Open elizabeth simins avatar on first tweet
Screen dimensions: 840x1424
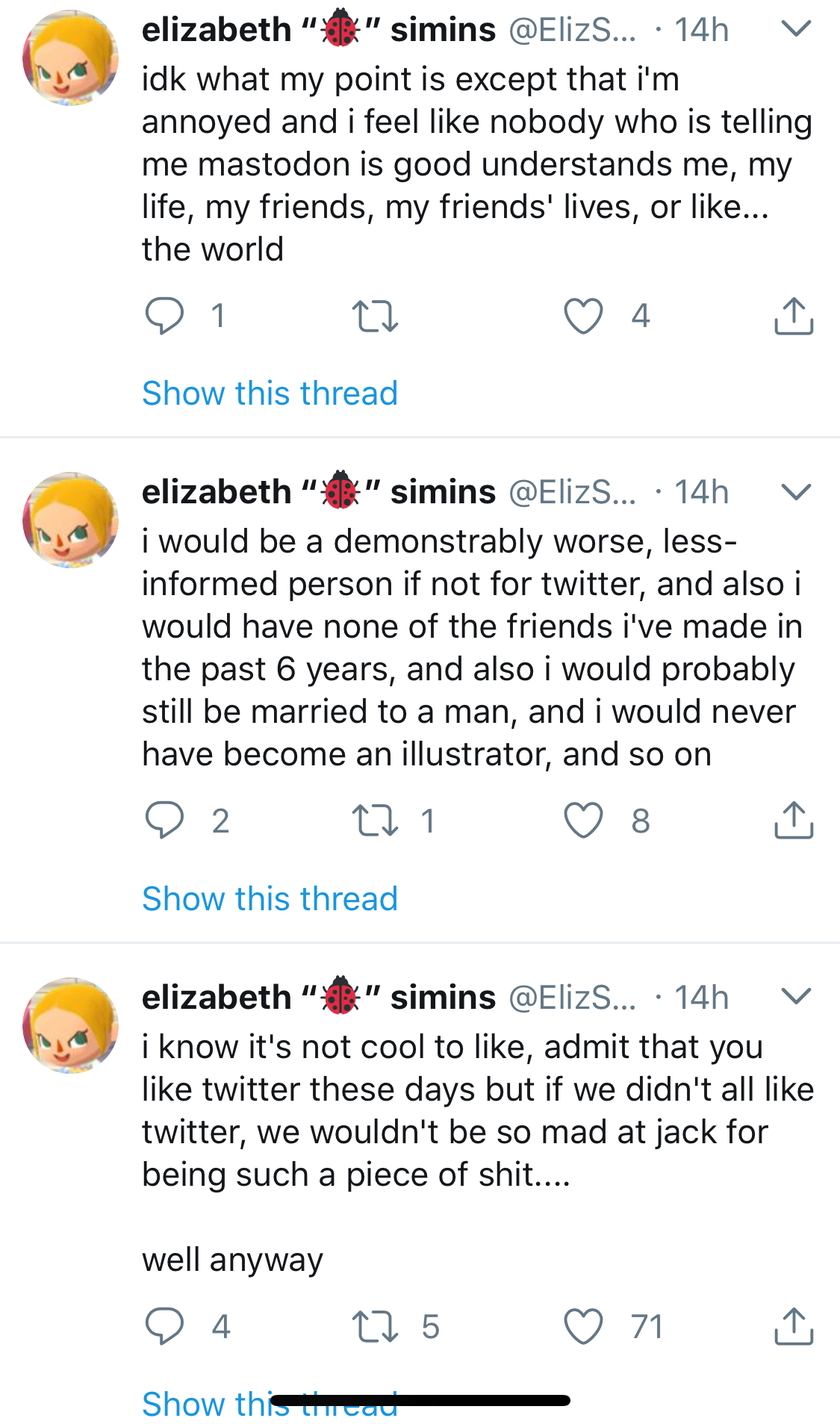point(70,57)
